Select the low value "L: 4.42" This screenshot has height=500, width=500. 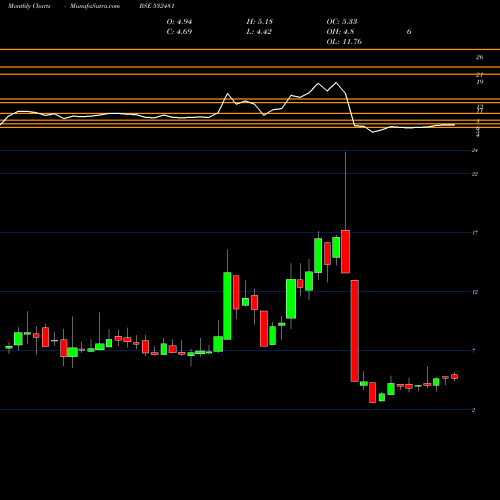tap(259, 32)
